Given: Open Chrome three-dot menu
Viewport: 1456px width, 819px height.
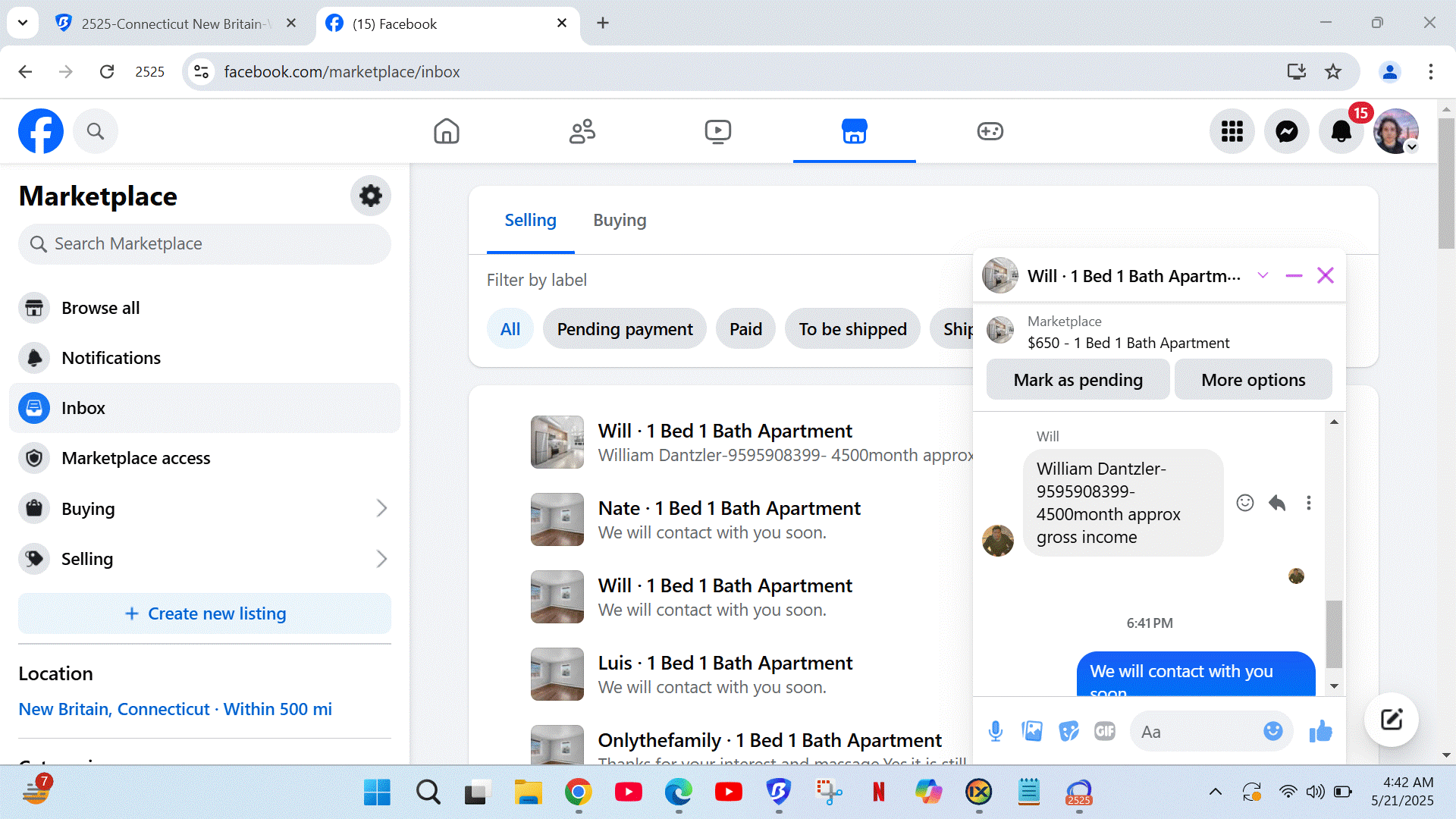Looking at the screenshot, I should (1431, 72).
